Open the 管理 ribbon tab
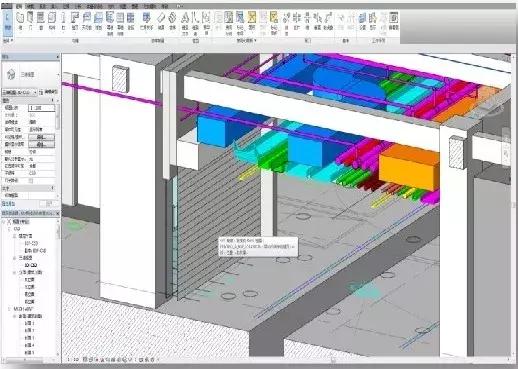This screenshot has width=518, height=369. tap(135, 6)
